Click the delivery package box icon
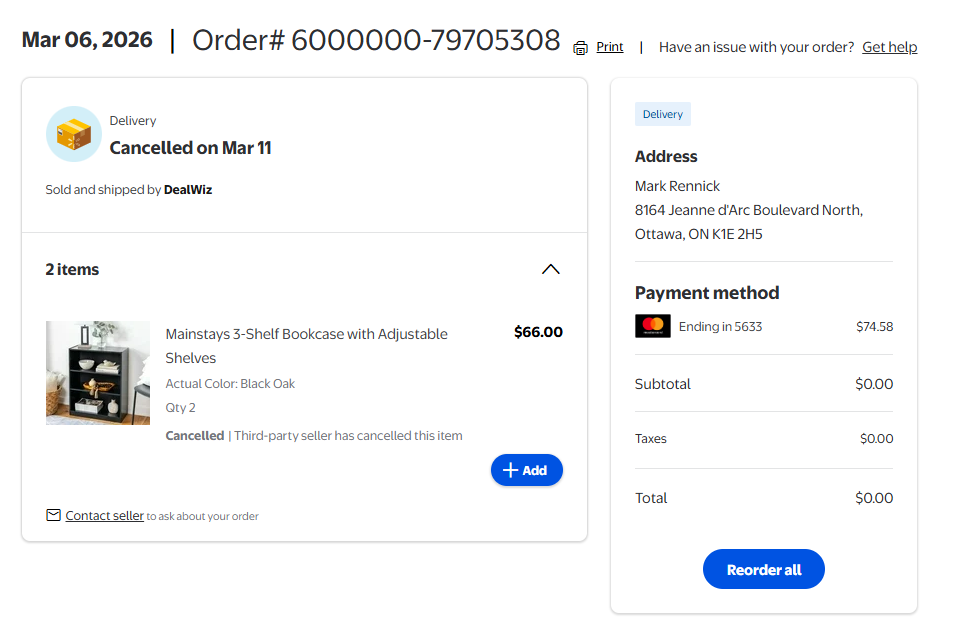Viewport: 964px width, 640px height. tap(73, 134)
